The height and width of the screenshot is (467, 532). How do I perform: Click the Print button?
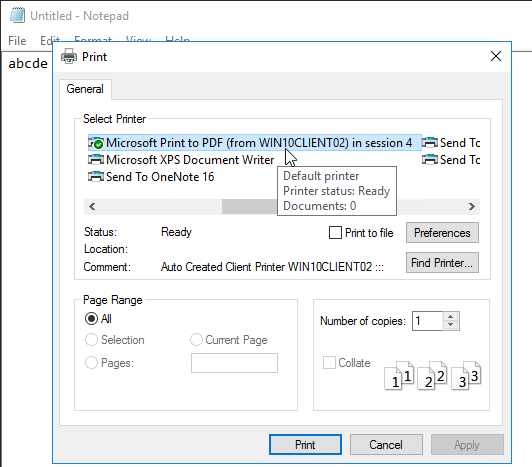tap(305, 445)
